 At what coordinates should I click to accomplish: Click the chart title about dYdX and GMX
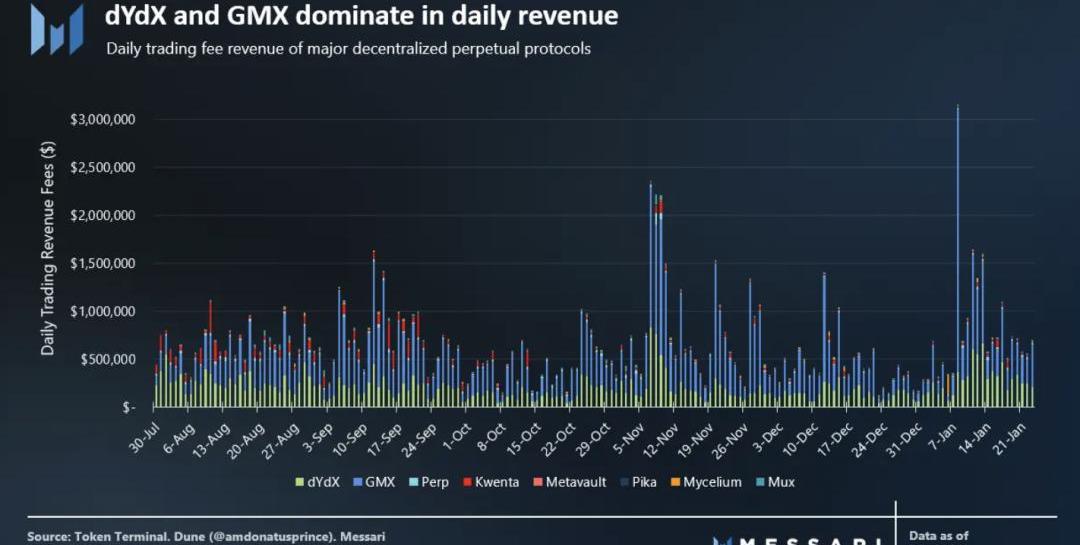click(x=361, y=17)
